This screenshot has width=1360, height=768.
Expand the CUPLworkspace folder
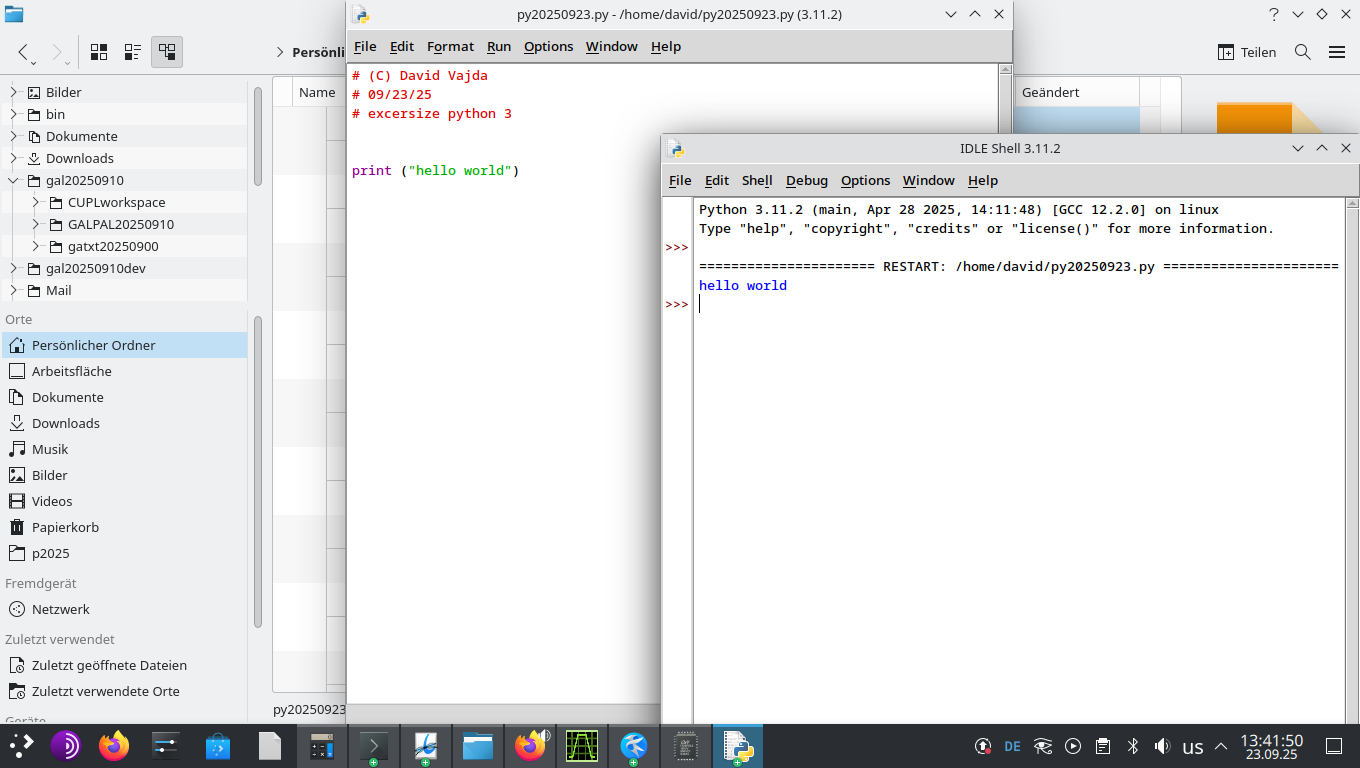(x=36, y=203)
